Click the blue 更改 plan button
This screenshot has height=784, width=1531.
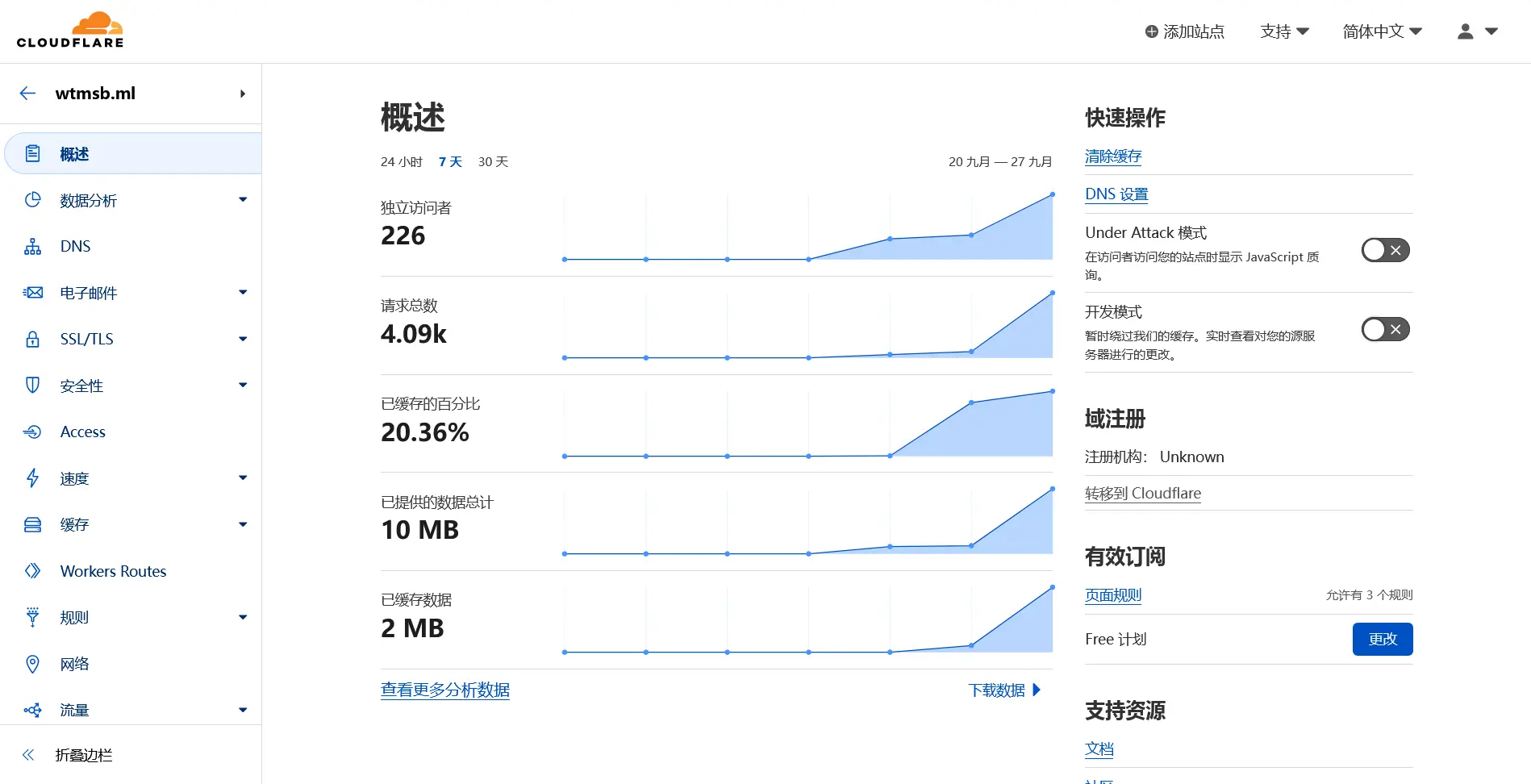pos(1383,639)
